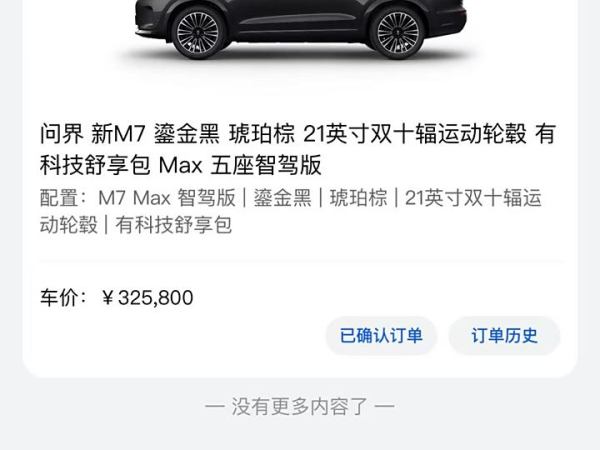600x450 pixels.
Task: Tap the 车价： label
Action: [64, 298]
